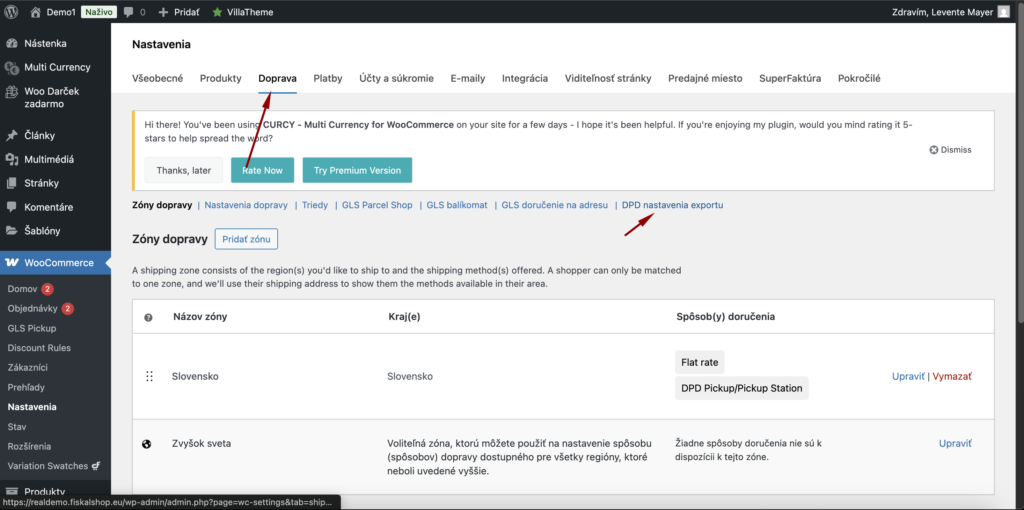Open the comments bubble icon in admin bar
Viewport: 1024px width, 510px height.
[129, 12]
